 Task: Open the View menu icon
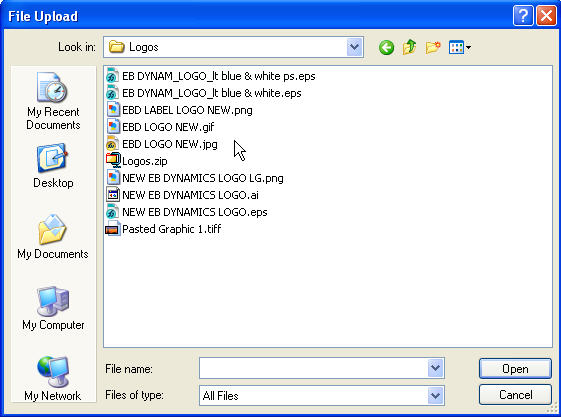[x=460, y=47]
